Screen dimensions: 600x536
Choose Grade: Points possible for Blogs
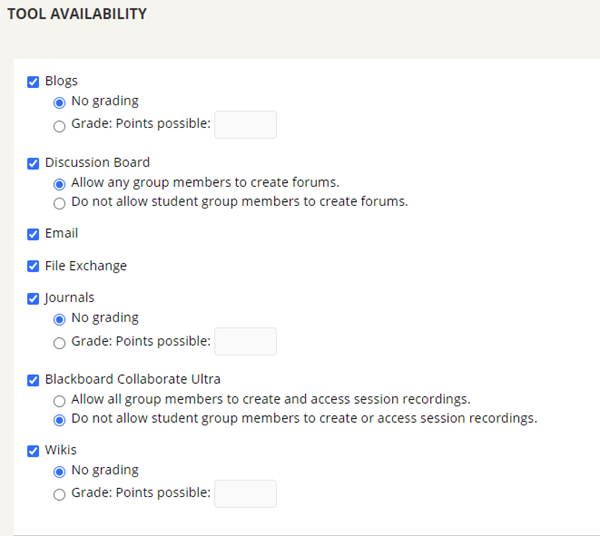(59, 126)
